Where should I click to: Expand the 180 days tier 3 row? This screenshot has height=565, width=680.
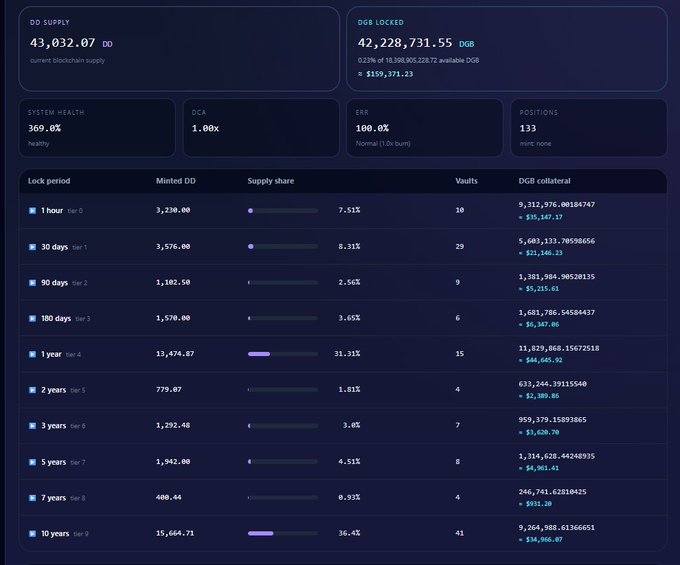32,319
